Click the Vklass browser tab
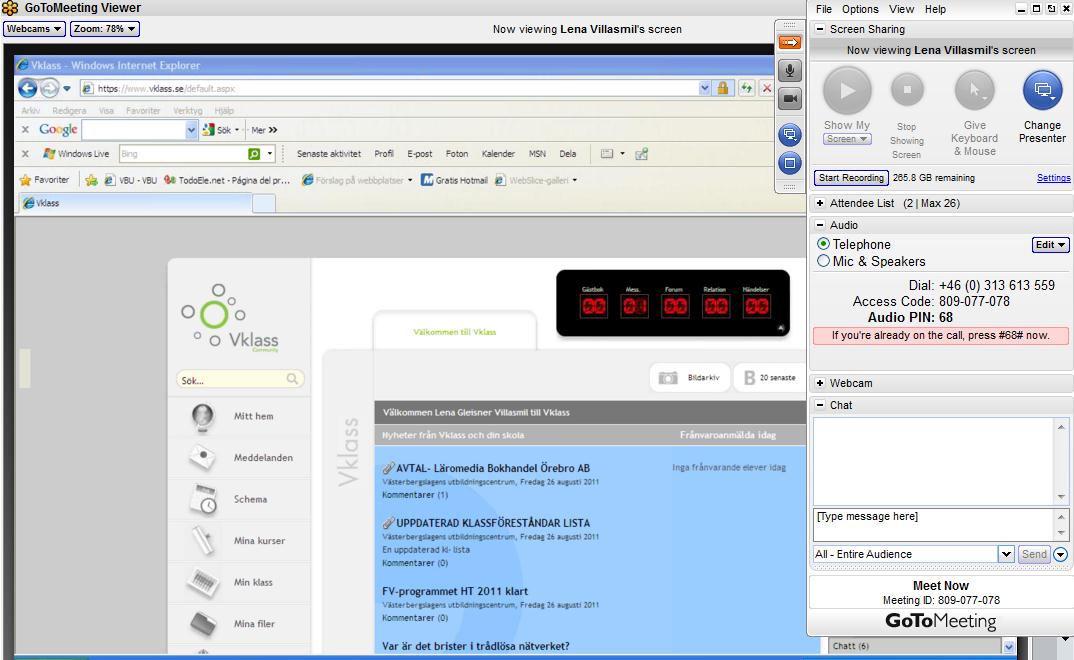 tap(135, 203)
